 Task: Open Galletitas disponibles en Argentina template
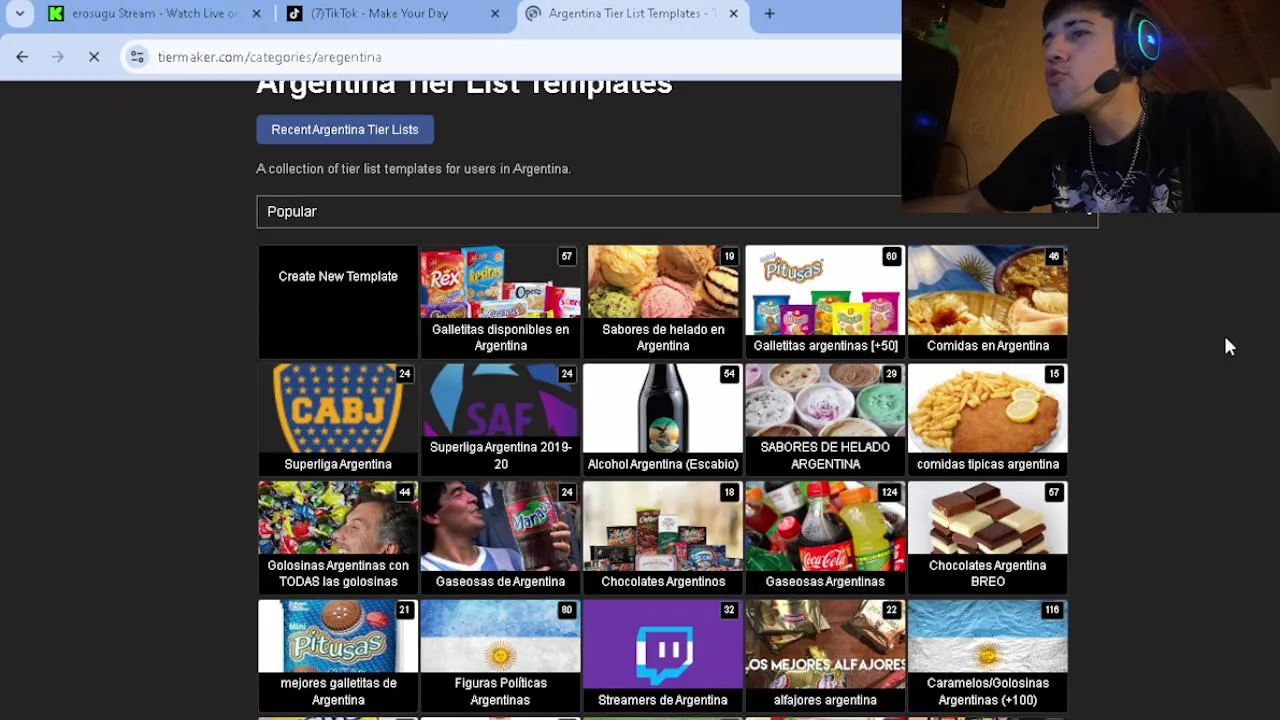click(500, 301)
